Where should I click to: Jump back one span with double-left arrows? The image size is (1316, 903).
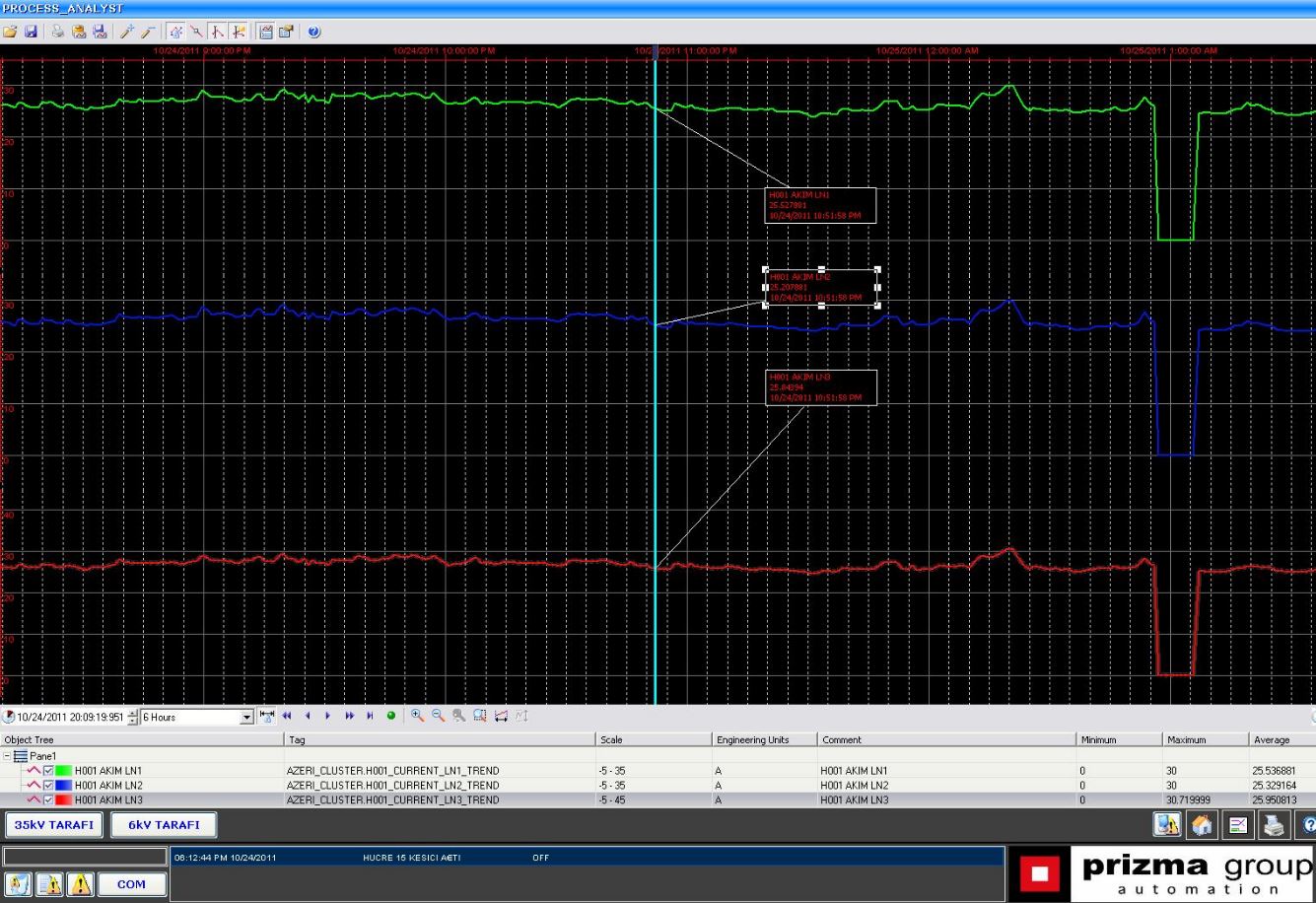[287, 716]
